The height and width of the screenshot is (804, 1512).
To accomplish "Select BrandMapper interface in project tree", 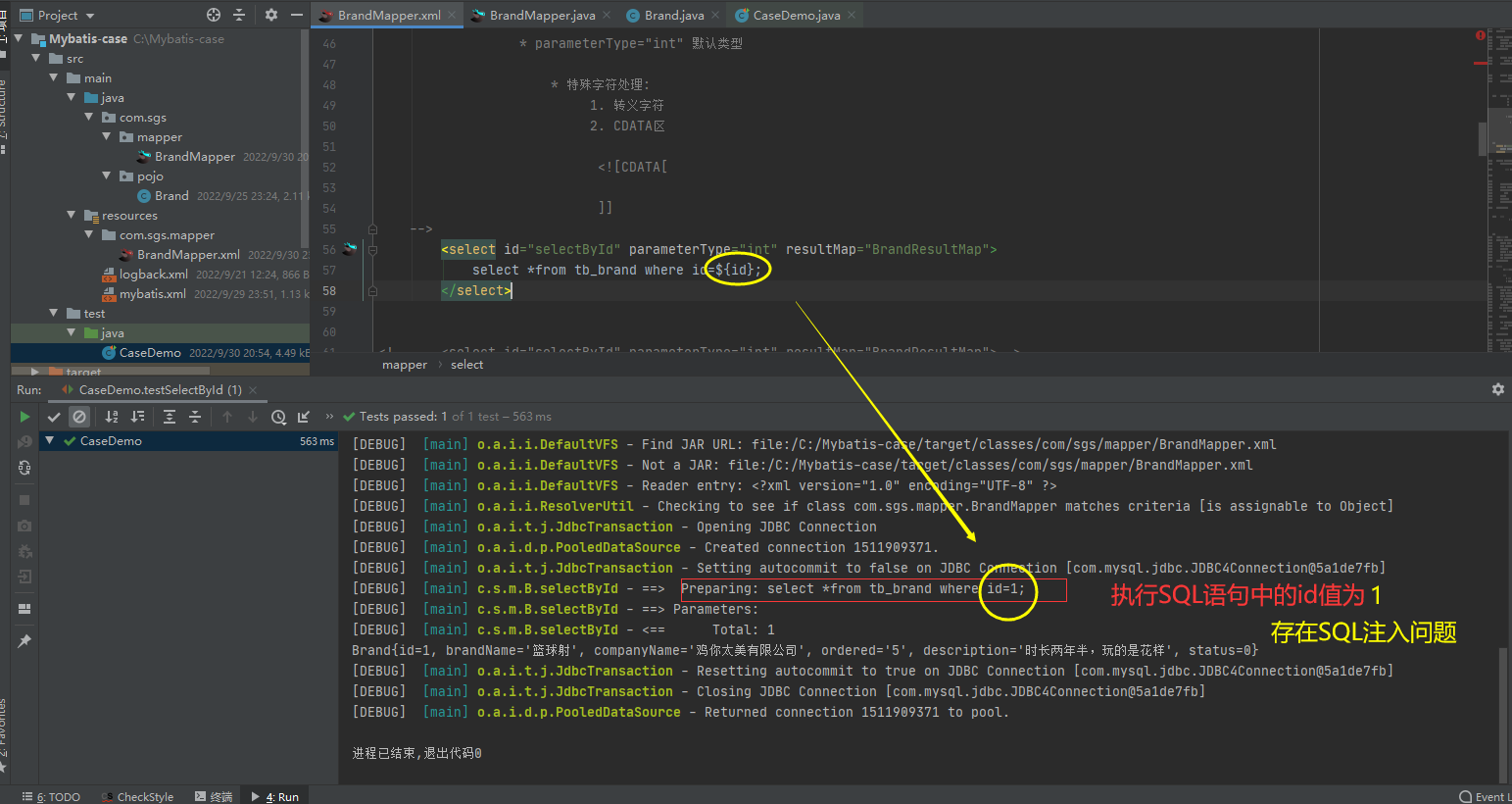I will [x=195, y=156].
